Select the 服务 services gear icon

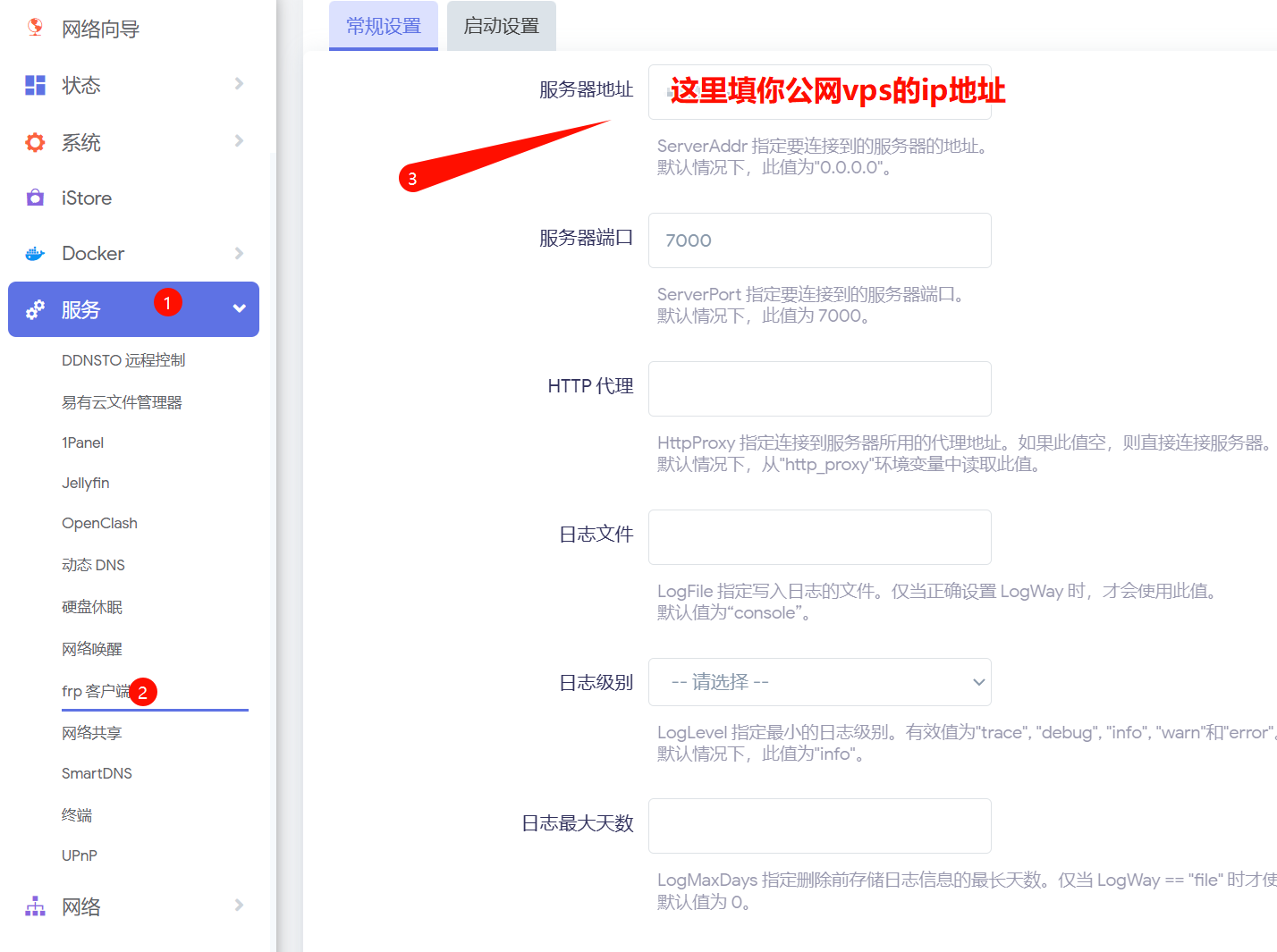(x=34, y=309)
